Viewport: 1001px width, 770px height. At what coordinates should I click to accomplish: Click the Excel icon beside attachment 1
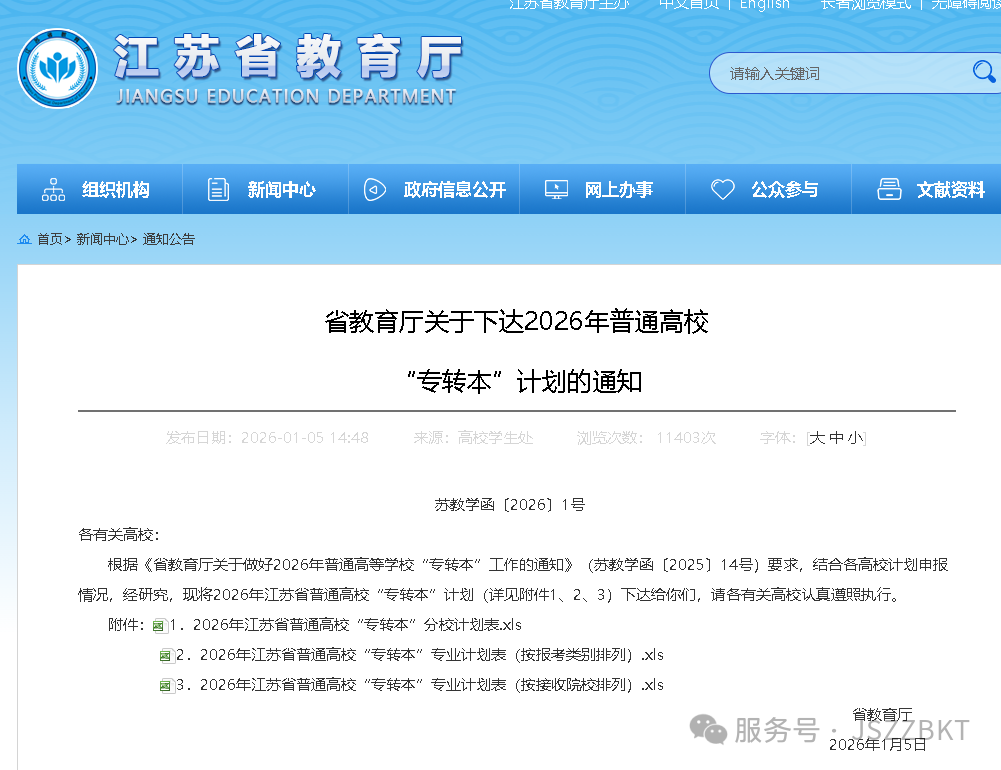click(x=157, y=624)
